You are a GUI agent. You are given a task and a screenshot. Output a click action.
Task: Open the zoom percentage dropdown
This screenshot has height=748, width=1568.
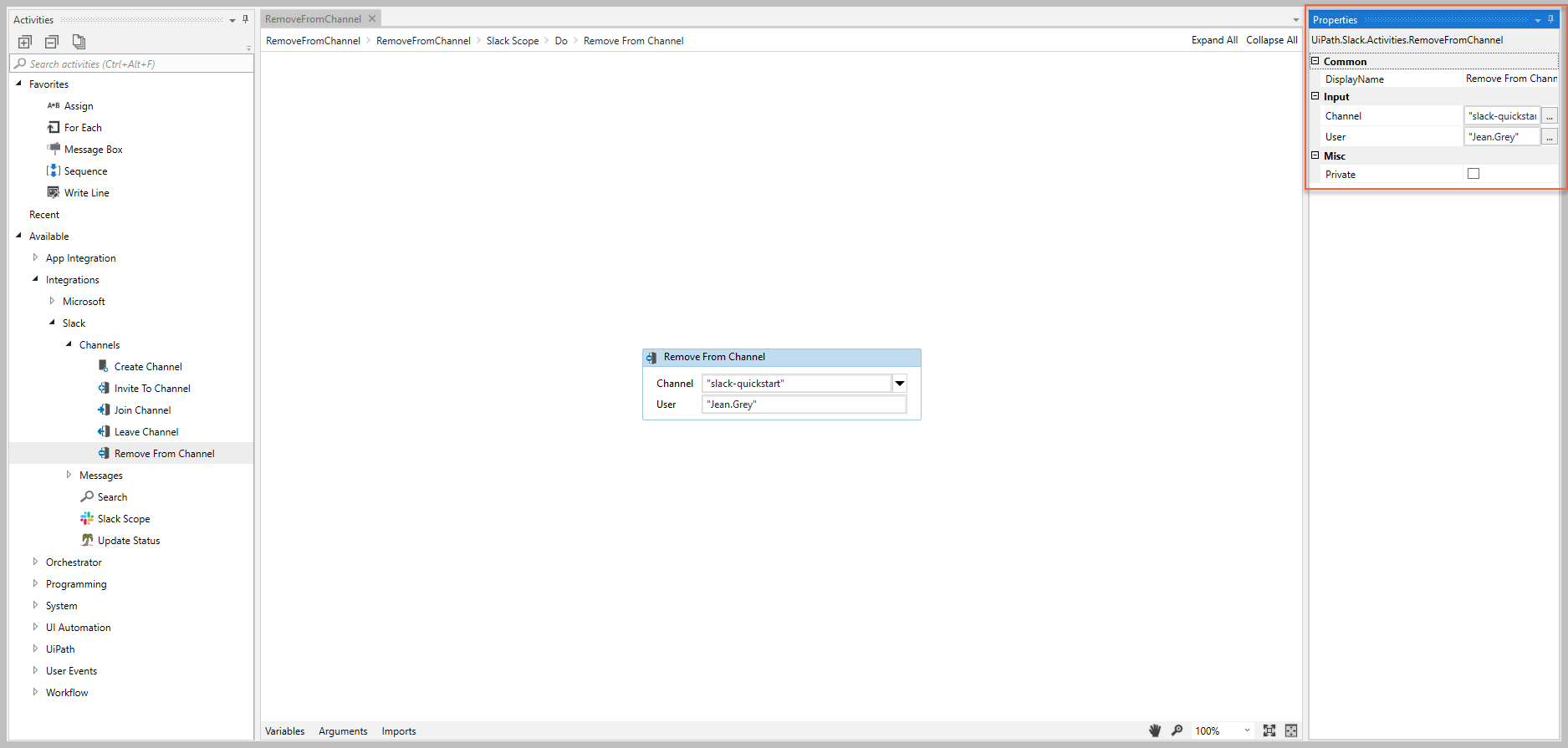[1247, 730]
